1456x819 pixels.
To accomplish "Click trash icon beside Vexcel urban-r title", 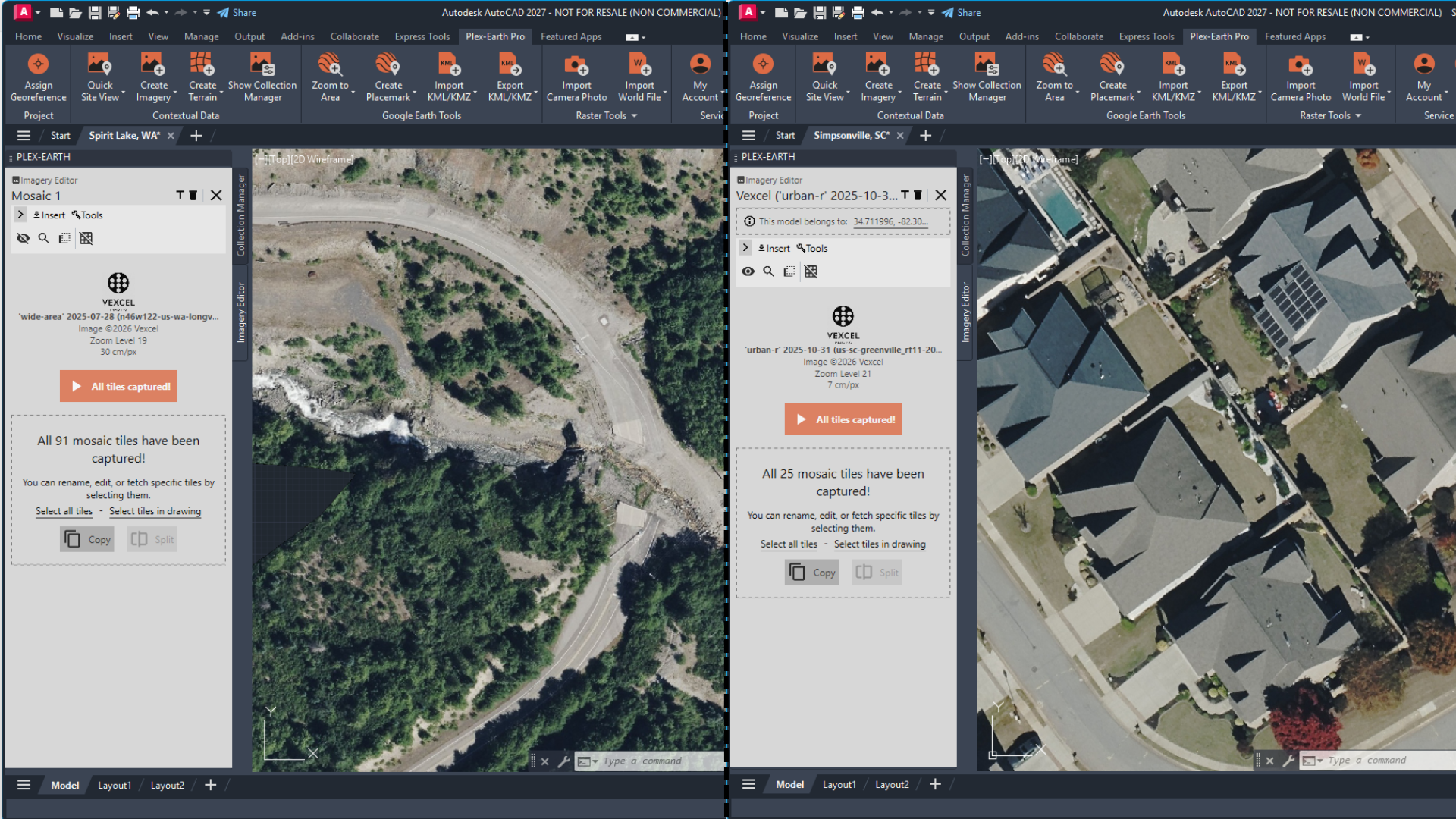I will point(918,195).
